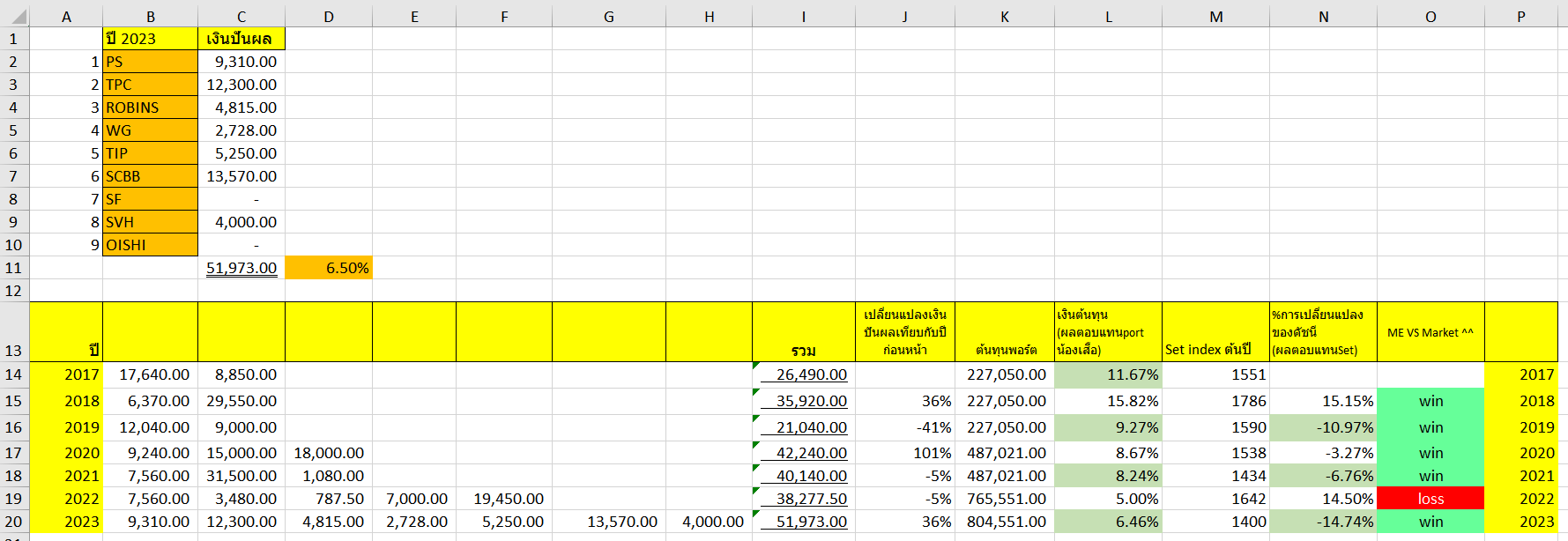Click the 787.50 cell for 2022
1568x541 pixels.
tap(329, 499)
